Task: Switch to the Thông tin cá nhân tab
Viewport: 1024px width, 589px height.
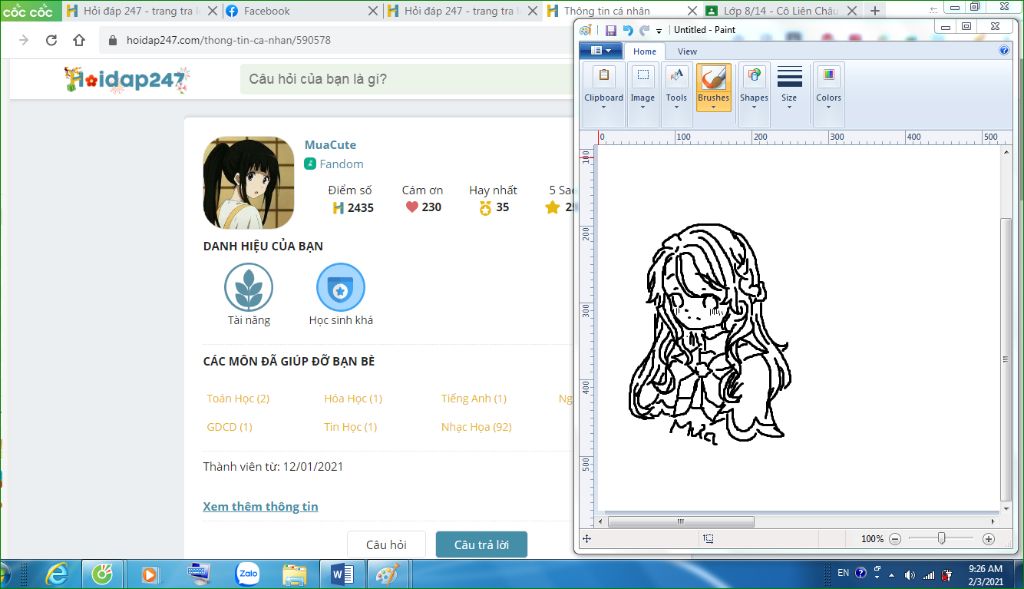Action: point(622,10)
